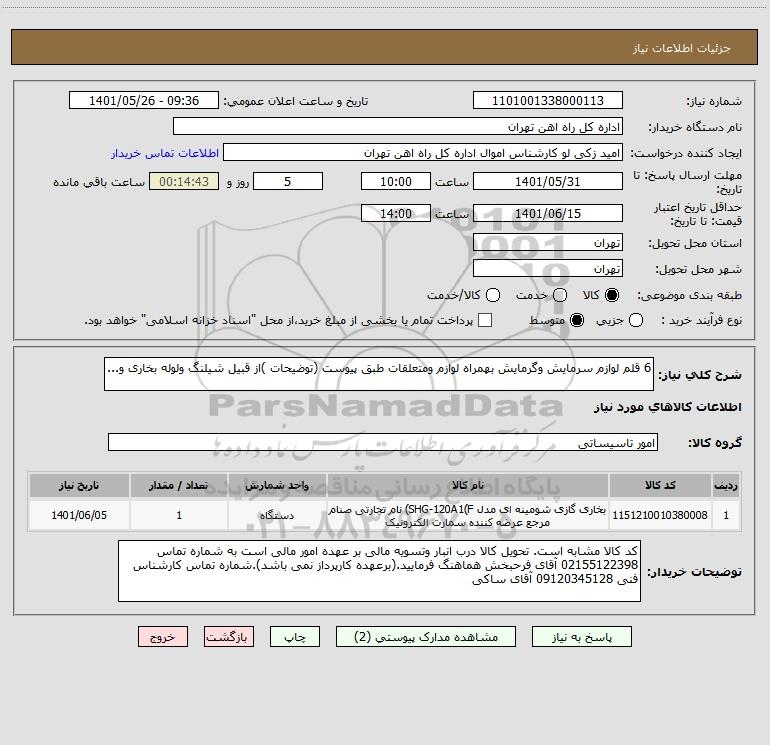Click the جزئیات اطلاعات نیاز header title
The height and width of the screenshot is (745, 770).
[x=682, y=48]
